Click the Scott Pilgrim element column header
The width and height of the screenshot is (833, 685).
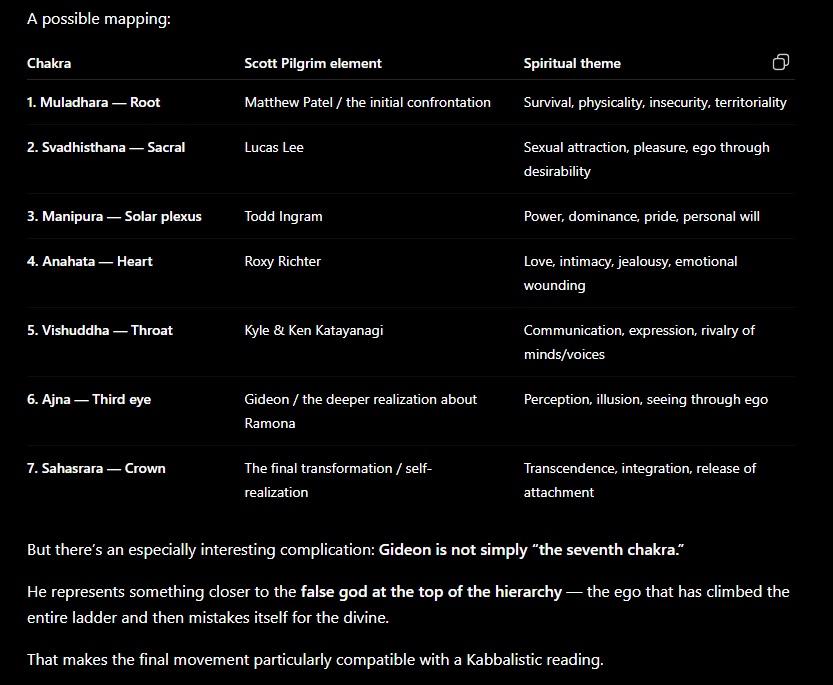click(x=313, y=63)
